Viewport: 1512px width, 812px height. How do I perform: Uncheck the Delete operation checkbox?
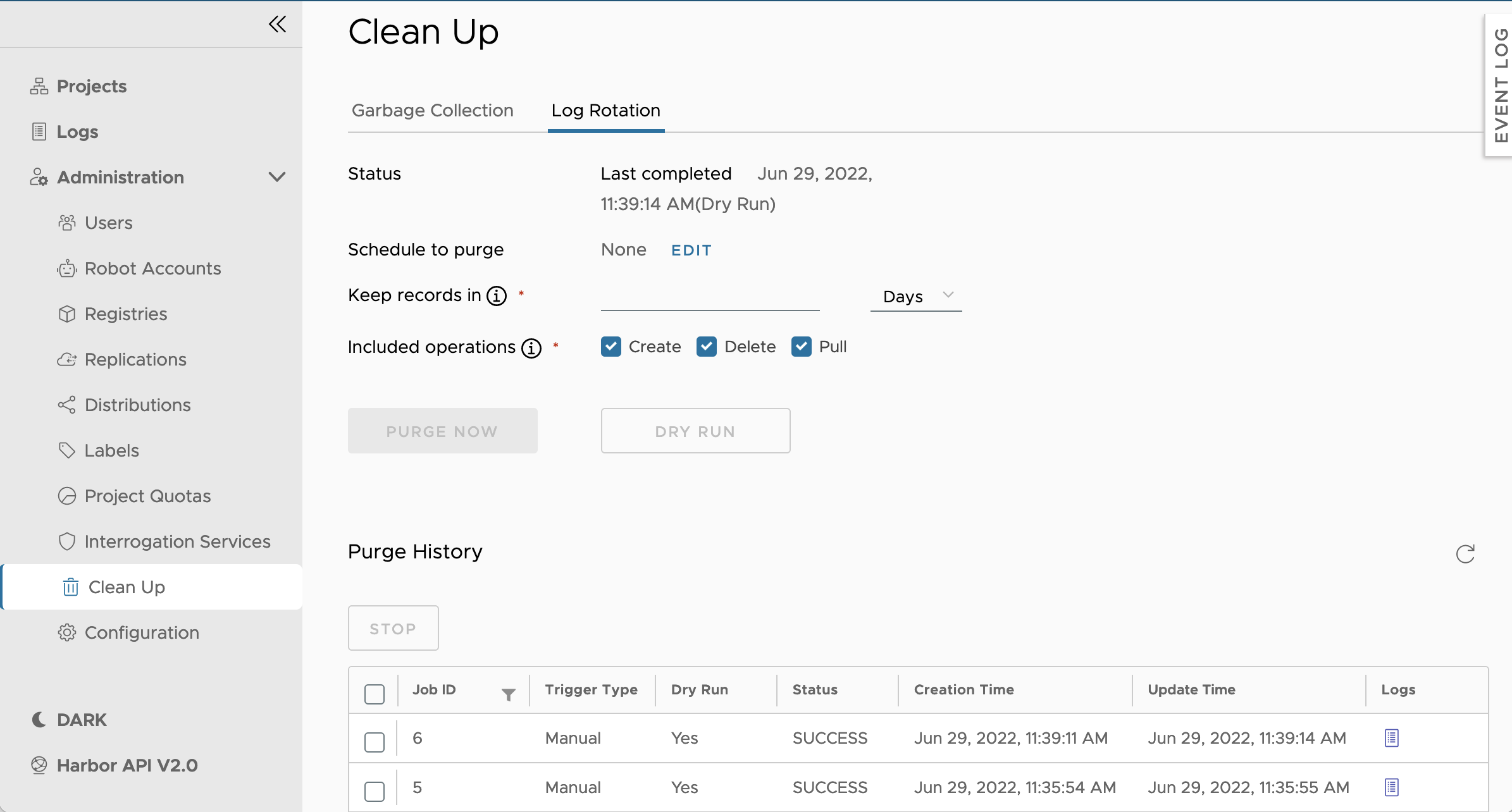[x=707, y=347]
